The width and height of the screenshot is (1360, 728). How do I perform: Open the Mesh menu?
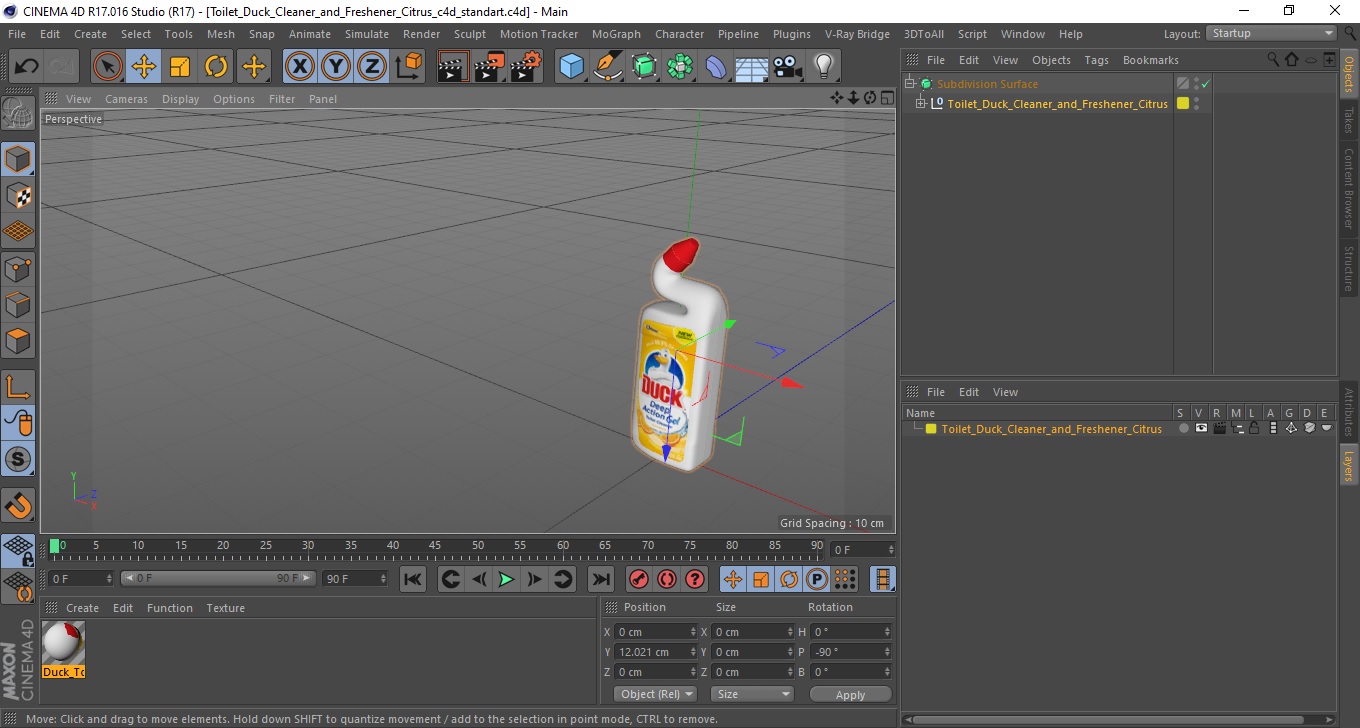(220, 34)
